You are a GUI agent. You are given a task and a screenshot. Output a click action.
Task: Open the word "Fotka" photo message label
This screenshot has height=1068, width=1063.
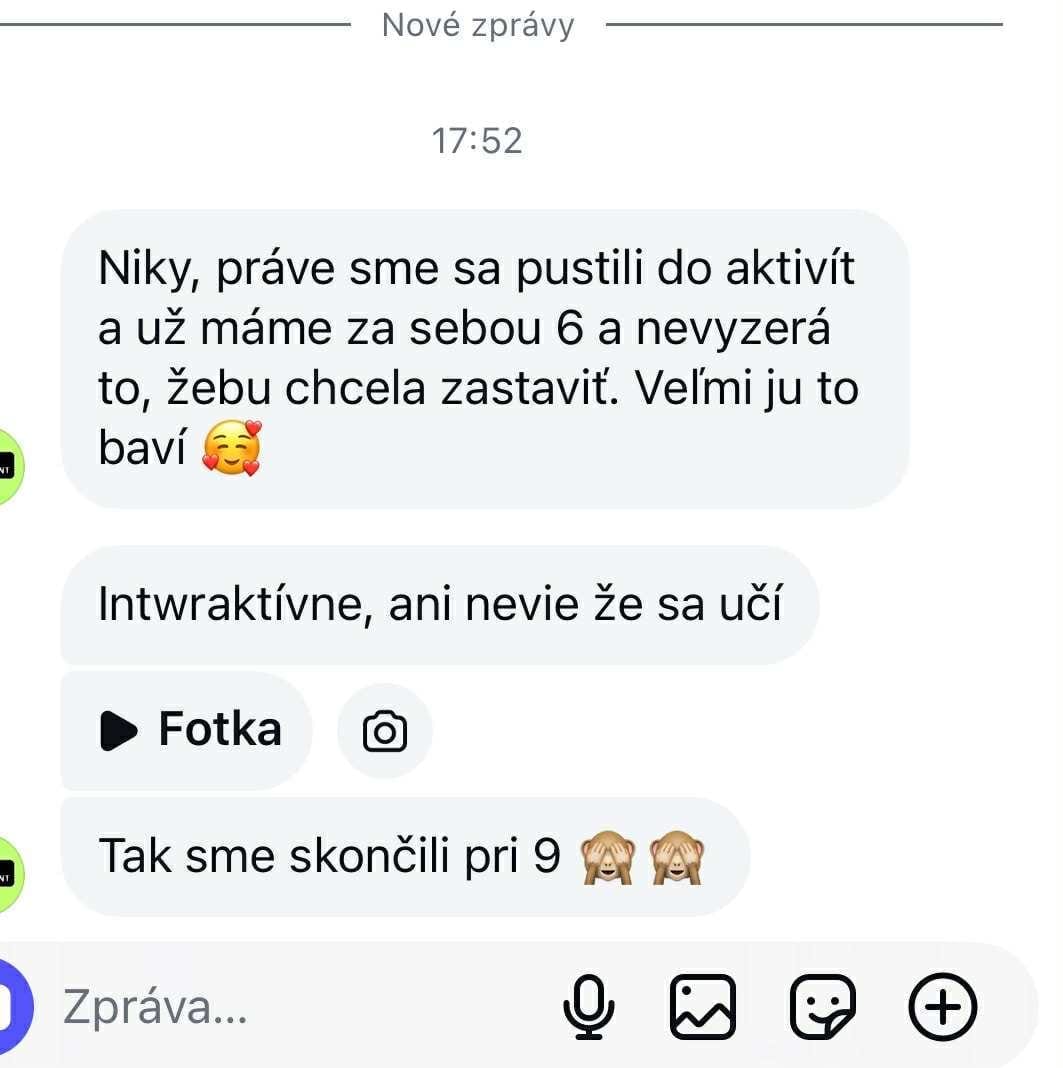[220, 729]
